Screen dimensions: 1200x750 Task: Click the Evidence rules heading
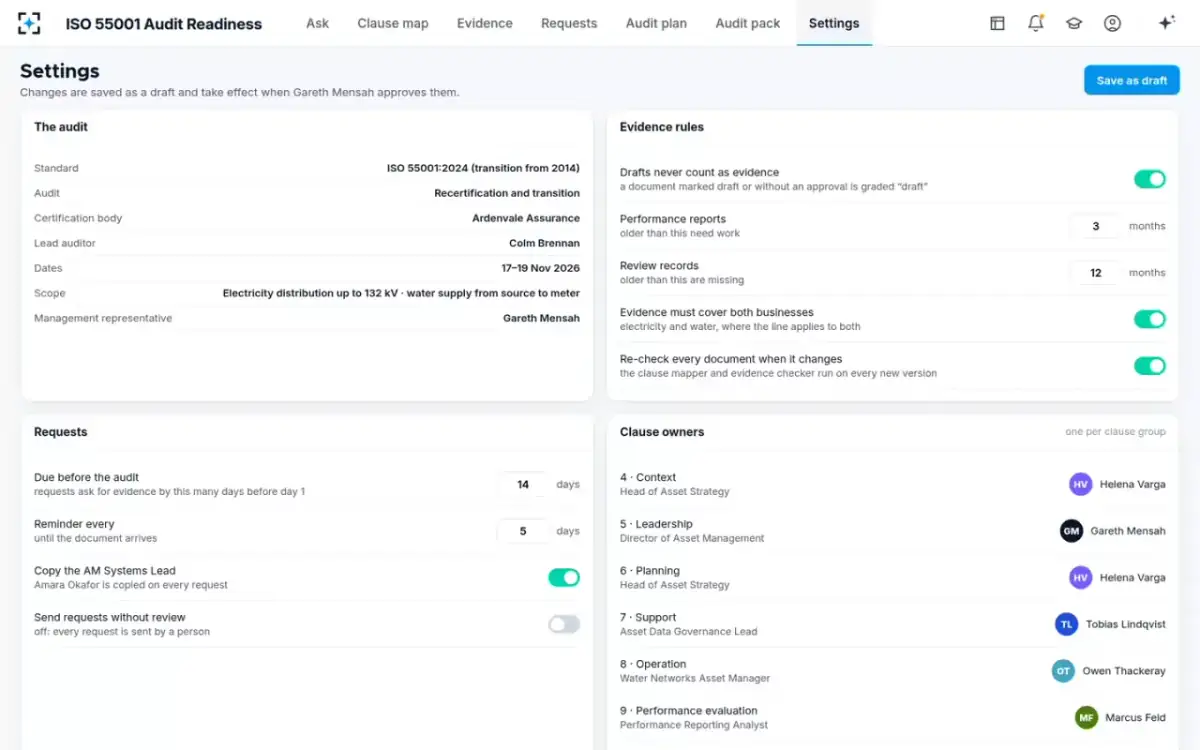tap(662, 127)
